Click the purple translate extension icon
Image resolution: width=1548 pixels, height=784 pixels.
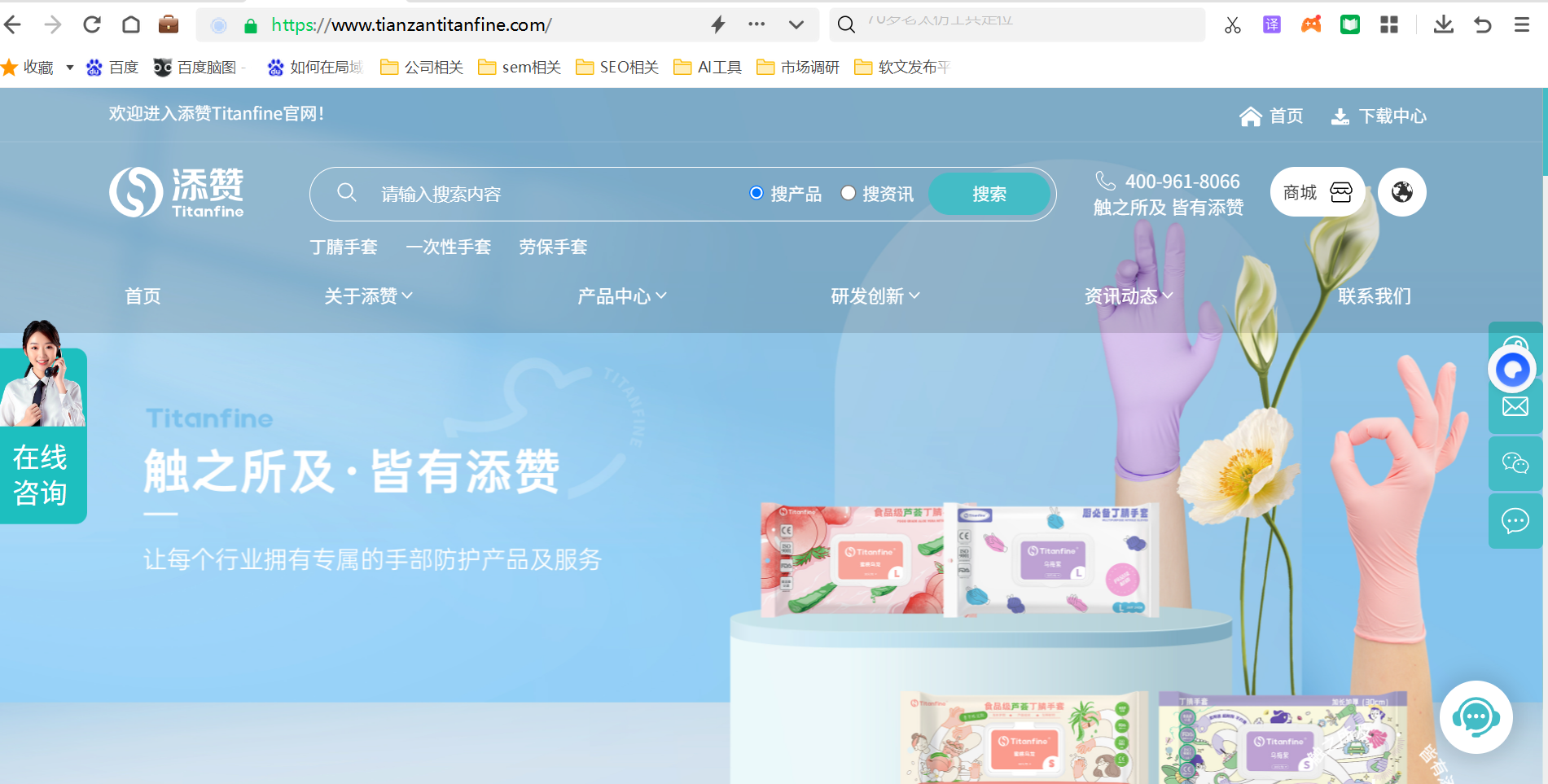(x=1272, y=25)
